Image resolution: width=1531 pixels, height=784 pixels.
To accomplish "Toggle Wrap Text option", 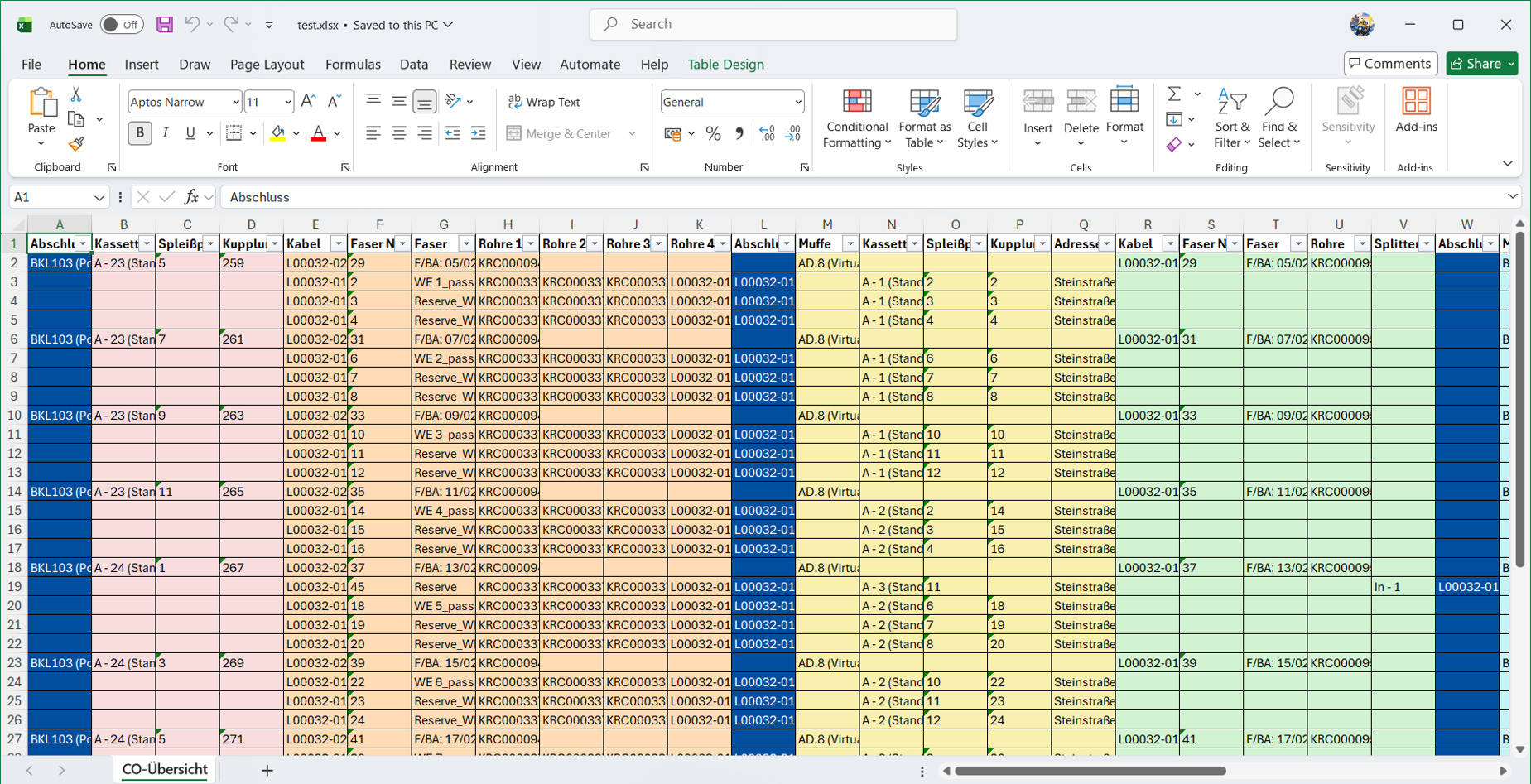I will (544, 102).
